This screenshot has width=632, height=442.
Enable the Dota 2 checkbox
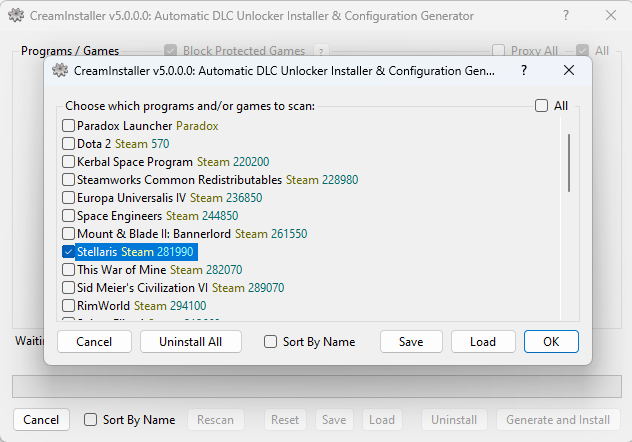pos(69,144)
